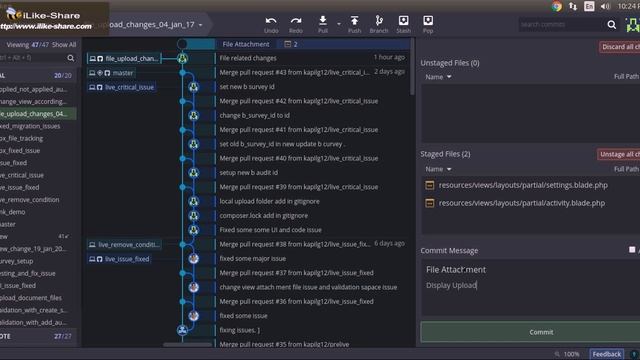The height and width of the screenshot is (360, 640).
Task: Select commit 'Merge pull request #38'
Action: (295, 244)
